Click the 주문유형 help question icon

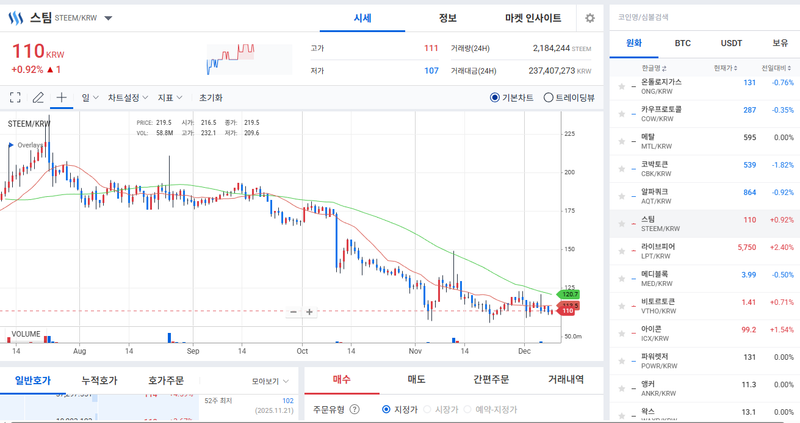pos(355,409)
